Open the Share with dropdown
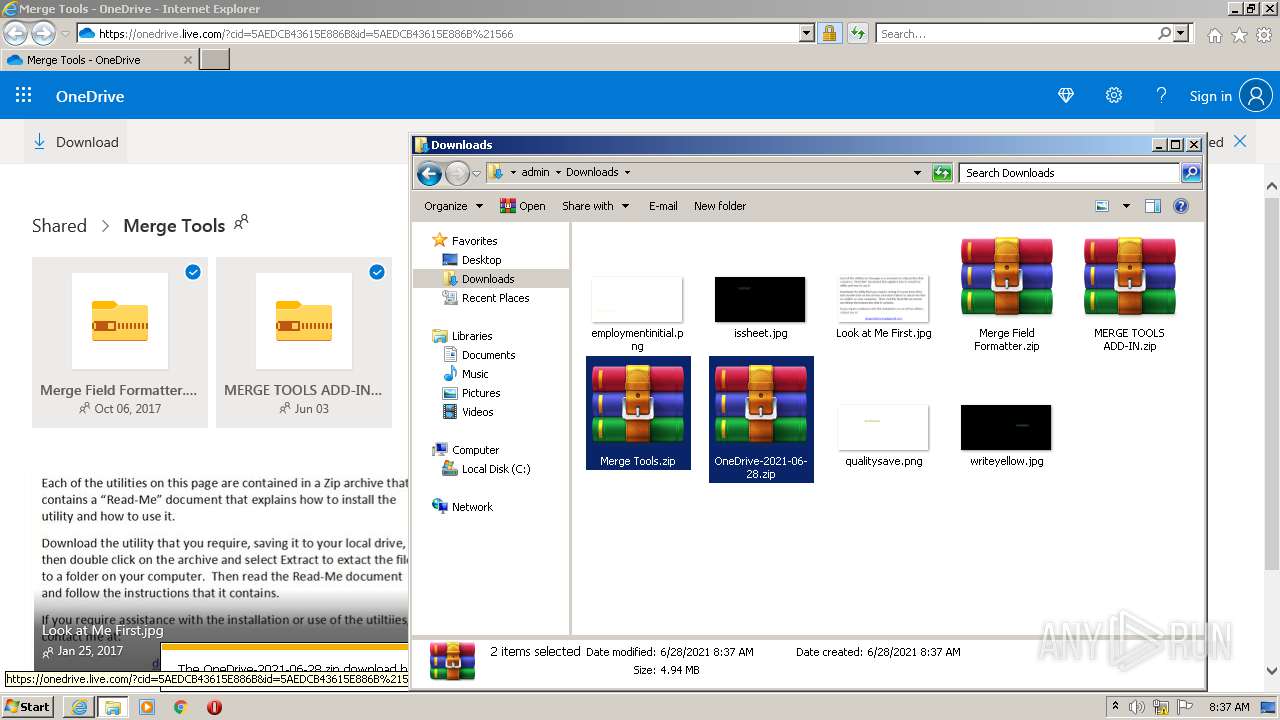This screenshot has height=720, width=1280. [x=595, y=206]
